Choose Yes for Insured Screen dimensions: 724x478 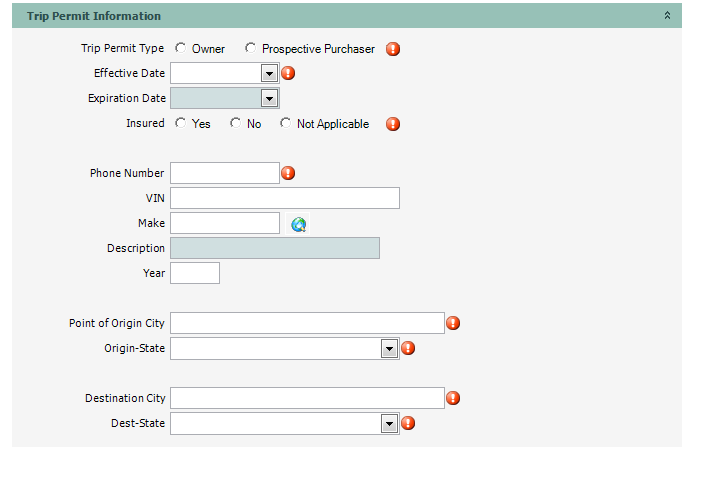pos(180,123)
